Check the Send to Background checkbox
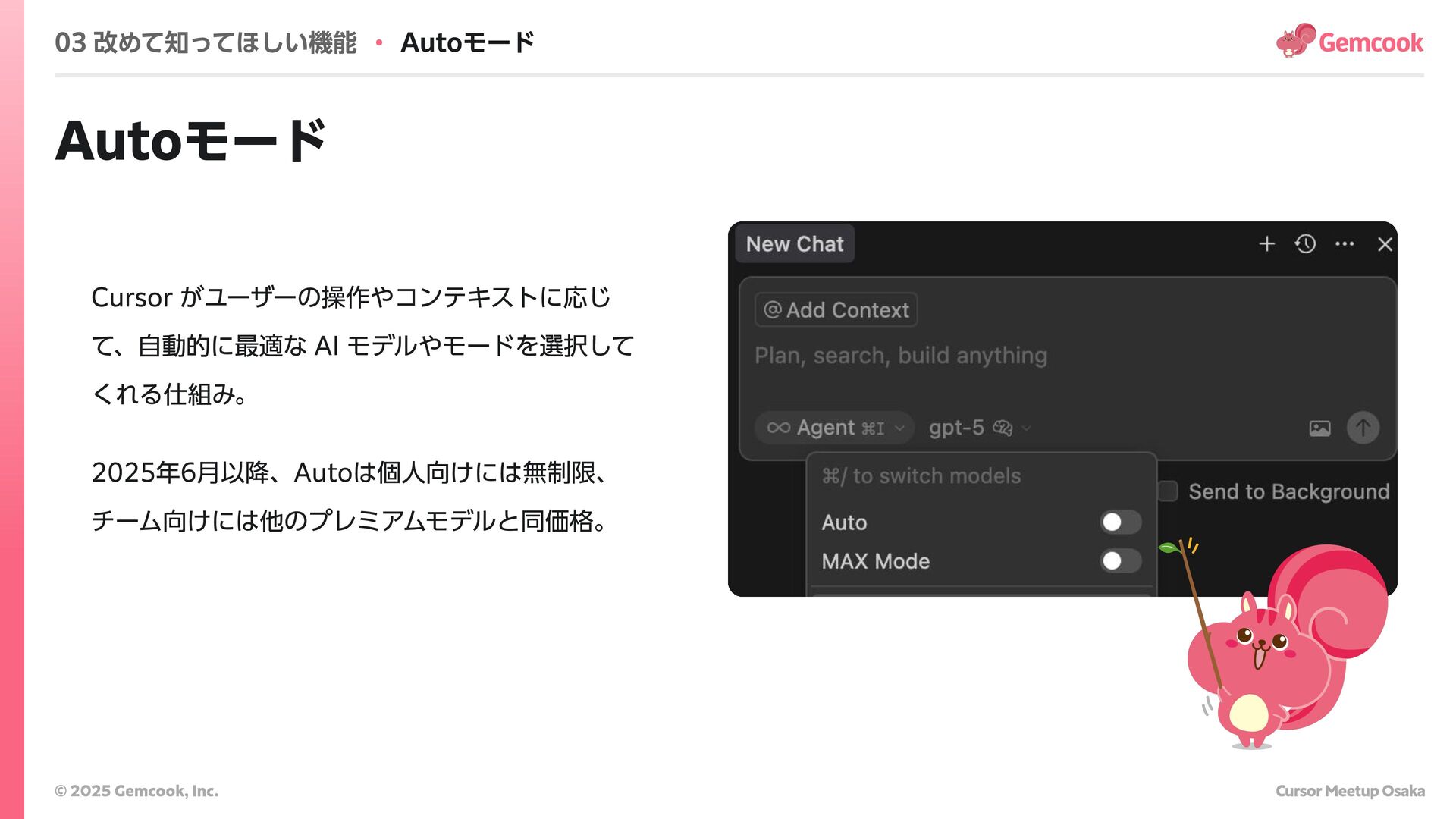The width and height of the screenshot is (1456, 819). coord(1168,491)
